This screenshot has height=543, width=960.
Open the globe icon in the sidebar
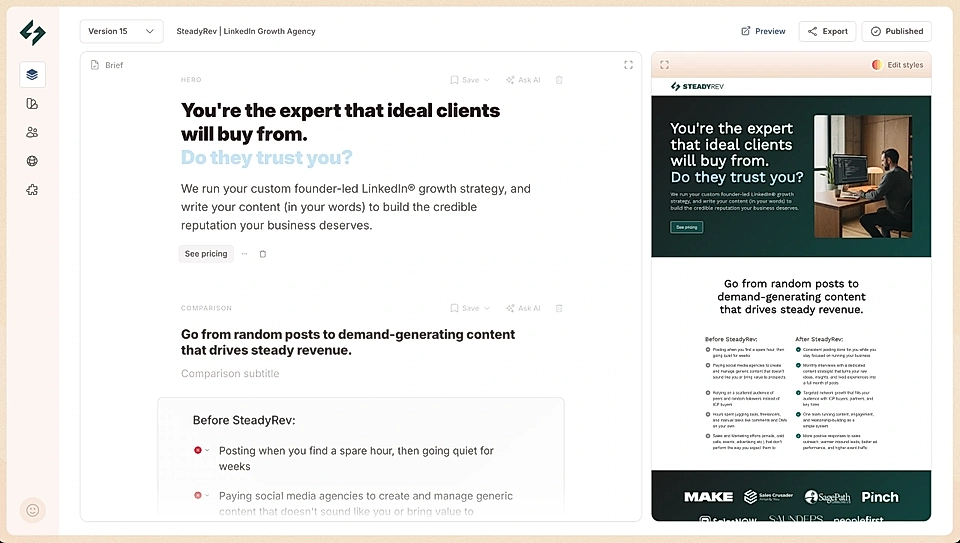click(x=32, y=161)
